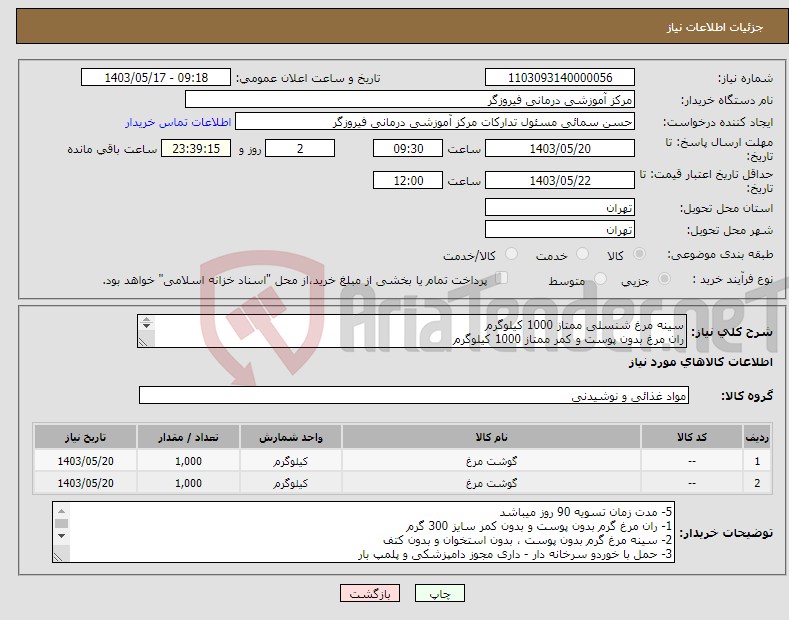The width and height of the screenshot is (789, 620).
Task: Click the buyer notes scrollbar thumb
Action: (61, 523)
